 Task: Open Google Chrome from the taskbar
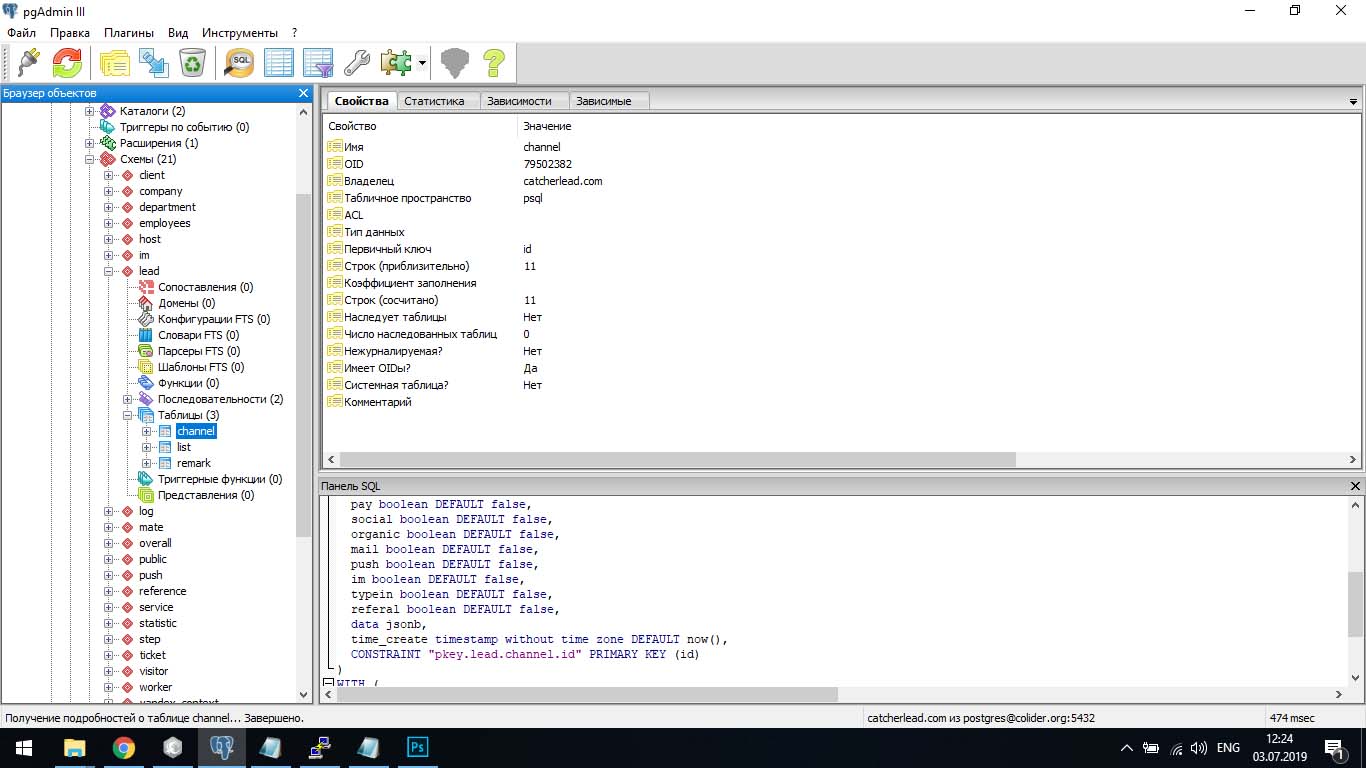(x=124, y=747)
